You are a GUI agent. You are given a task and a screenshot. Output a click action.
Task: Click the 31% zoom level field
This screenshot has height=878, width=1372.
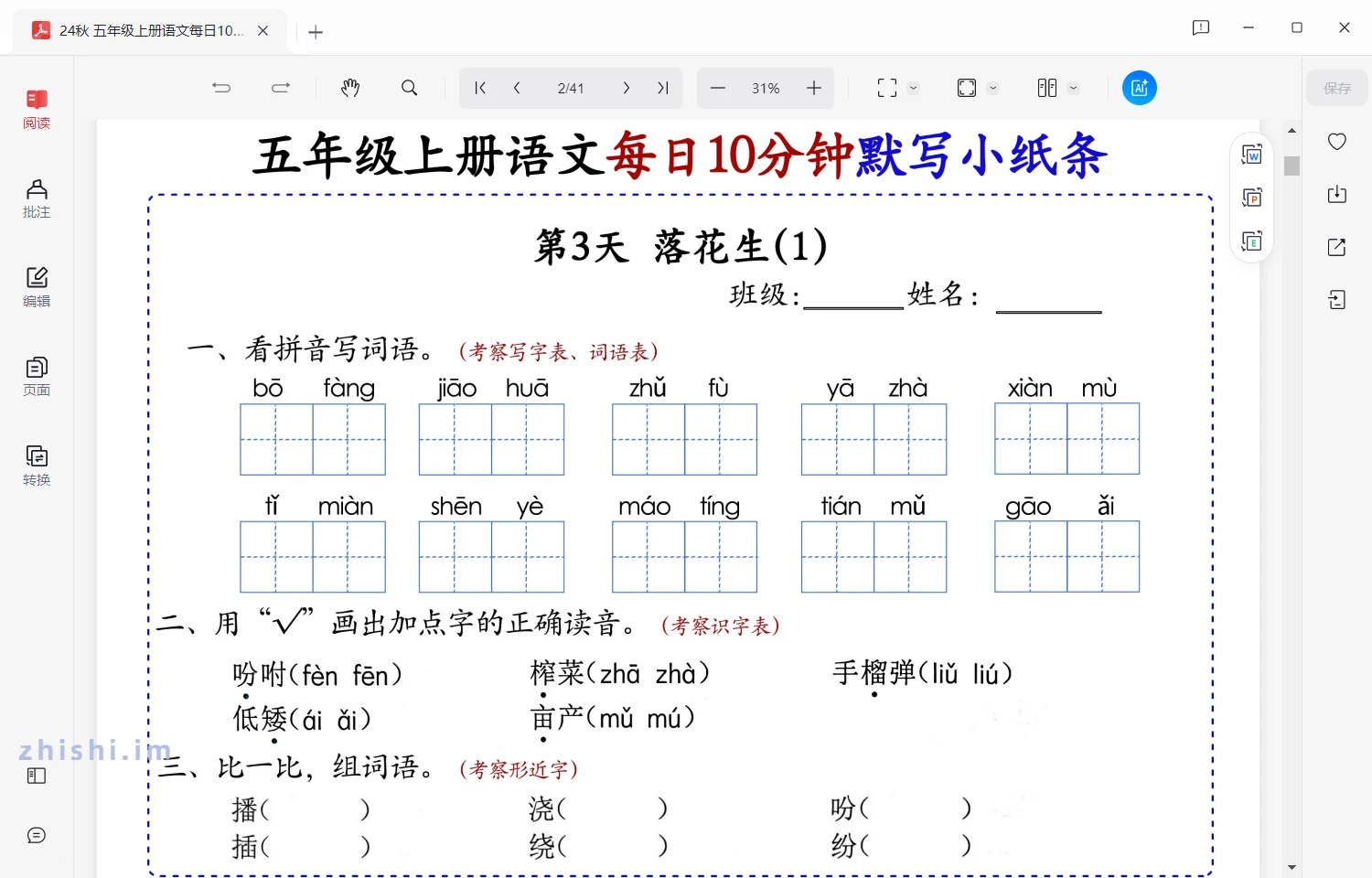(x=766, y=89)
